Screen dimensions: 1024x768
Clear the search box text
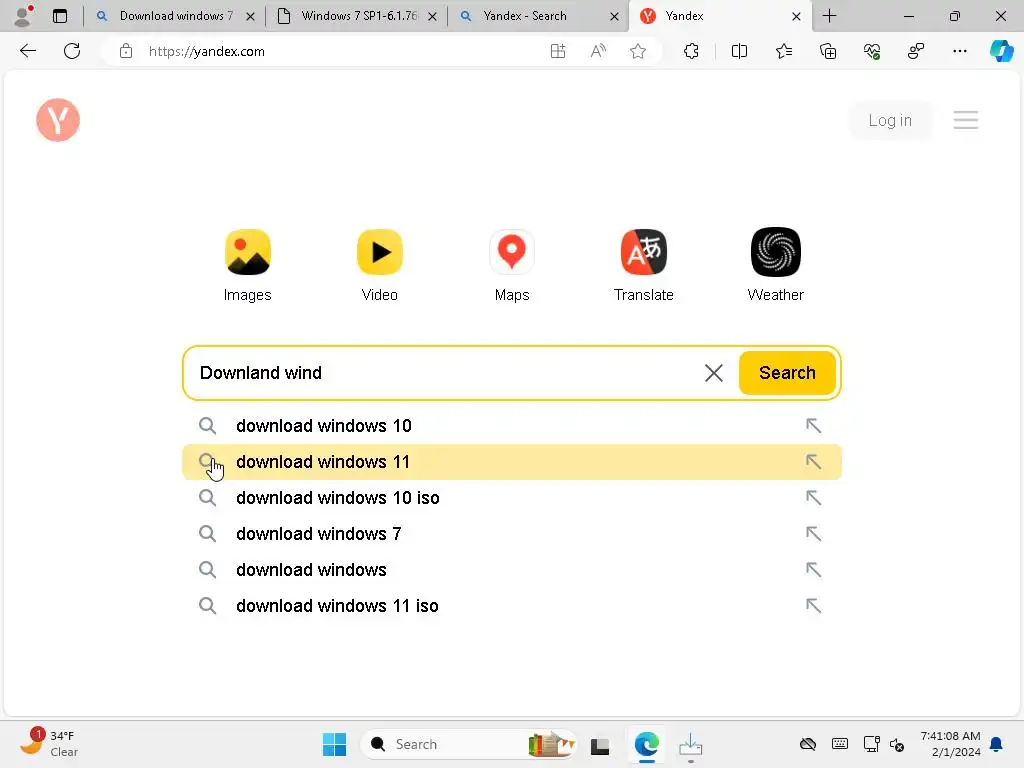coord(714,373)
